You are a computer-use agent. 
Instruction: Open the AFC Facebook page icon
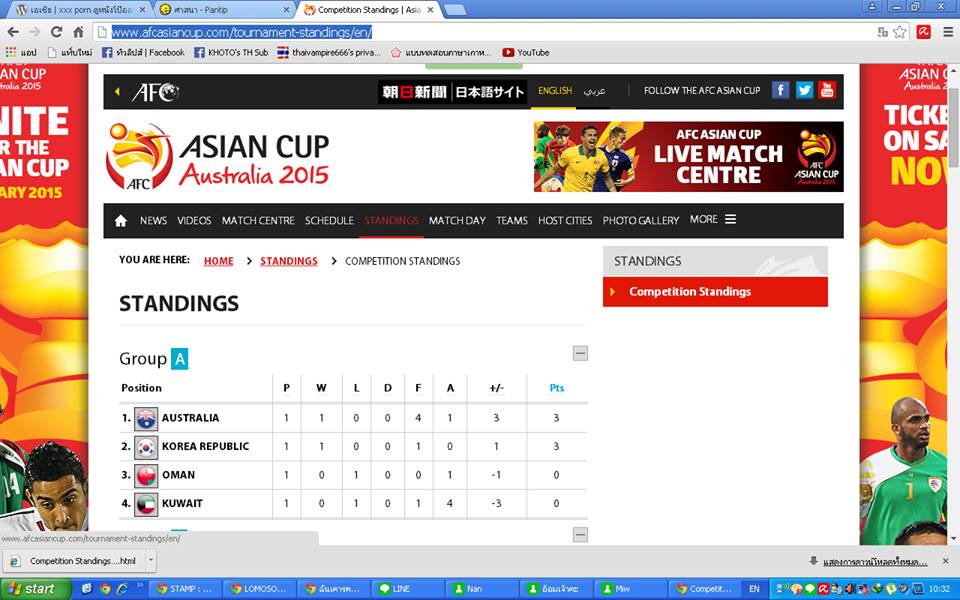click(x=780, y=91)
